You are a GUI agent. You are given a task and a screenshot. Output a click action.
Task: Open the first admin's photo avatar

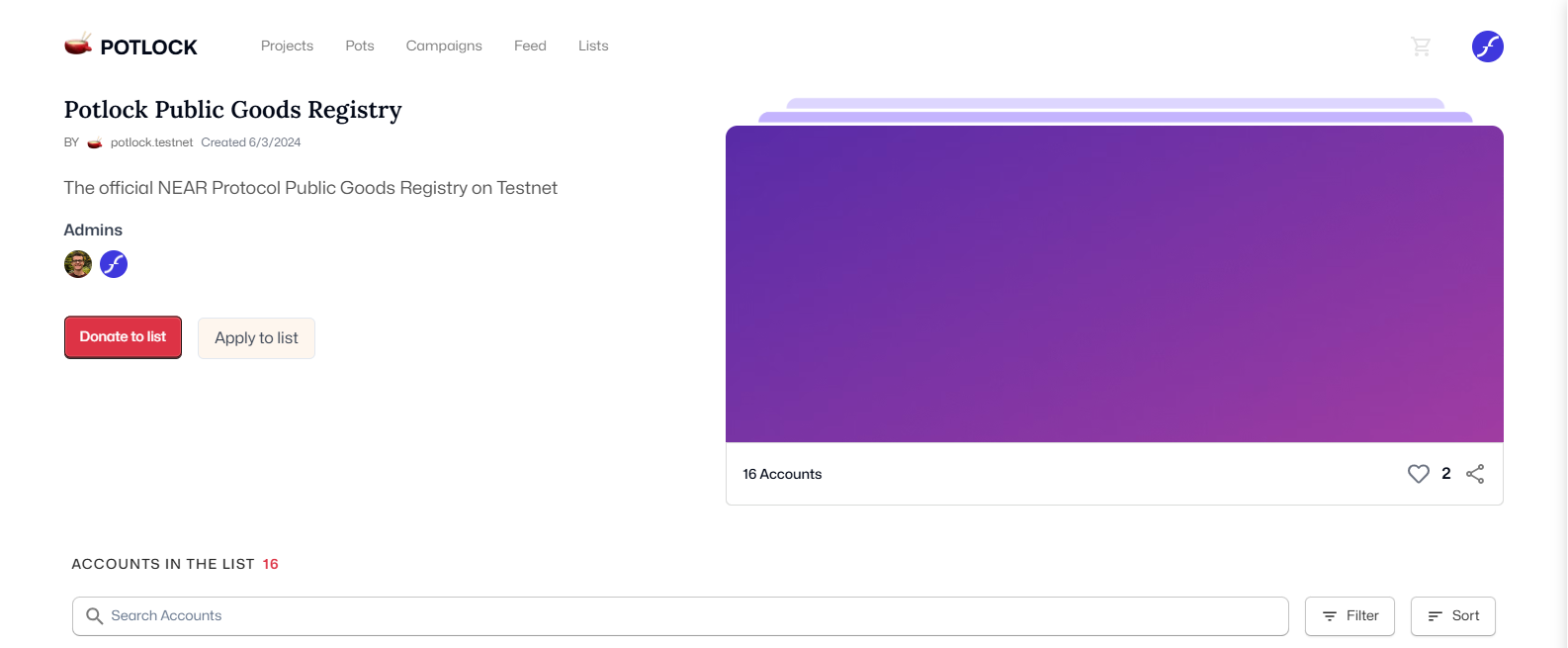[78, 264]
